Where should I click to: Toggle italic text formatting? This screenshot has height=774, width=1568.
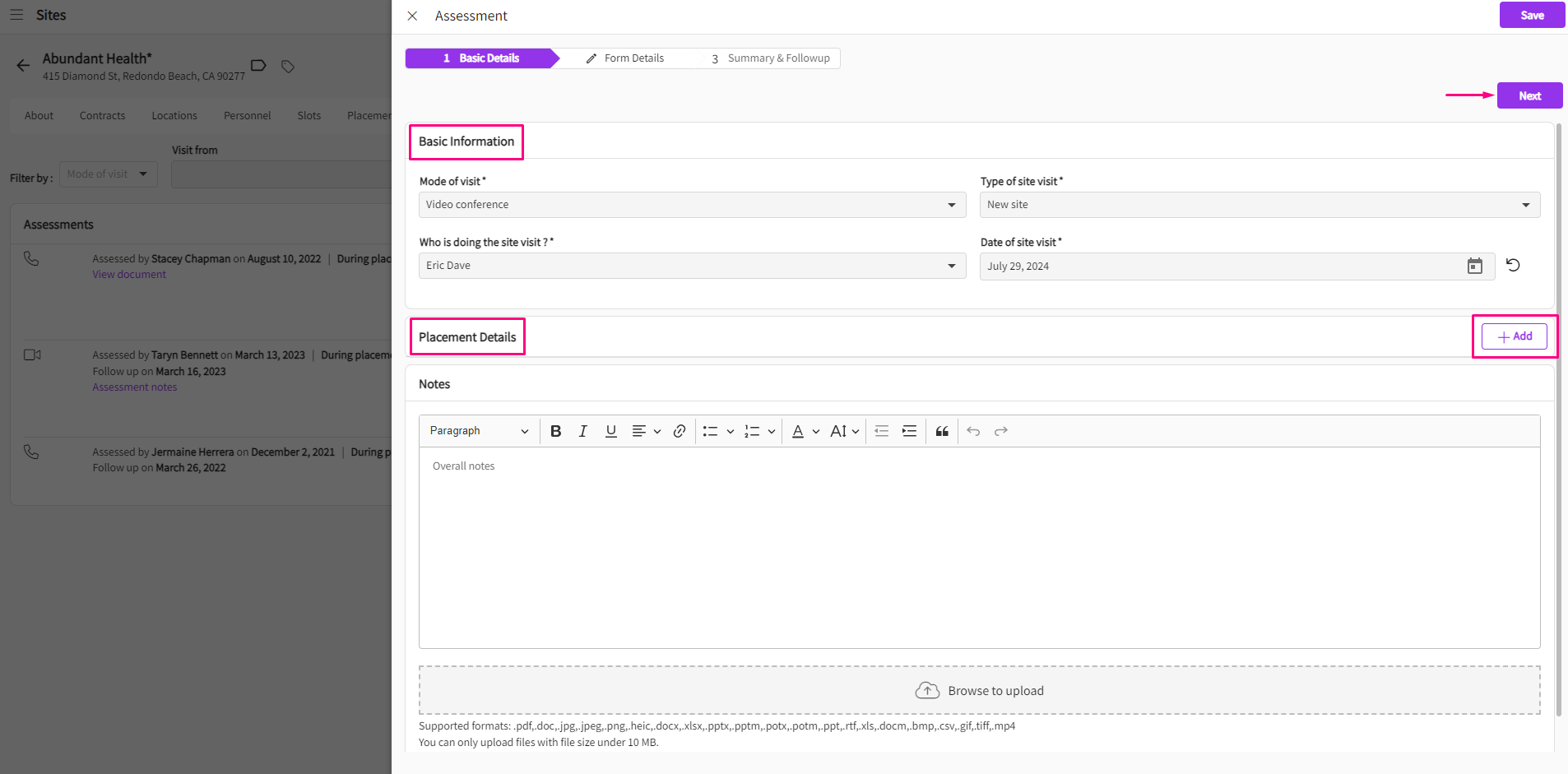point(583,431)
